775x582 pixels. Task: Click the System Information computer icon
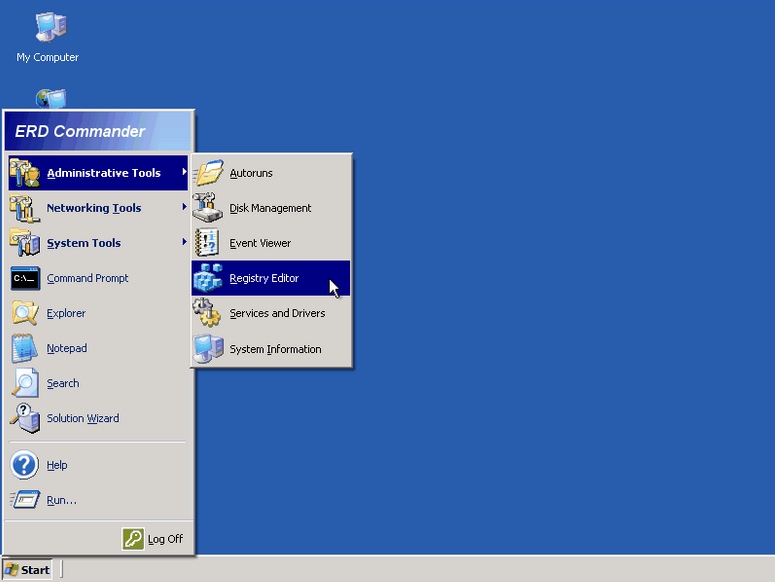208,349
